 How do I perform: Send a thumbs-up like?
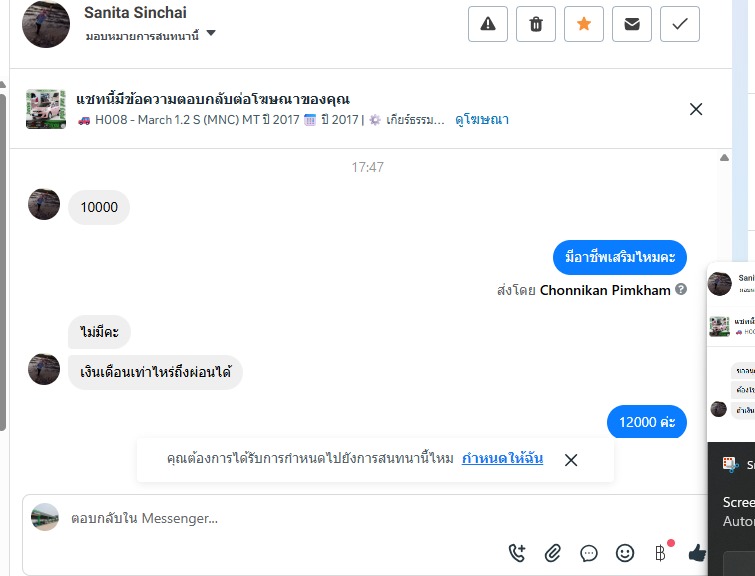tap(697, 552)
